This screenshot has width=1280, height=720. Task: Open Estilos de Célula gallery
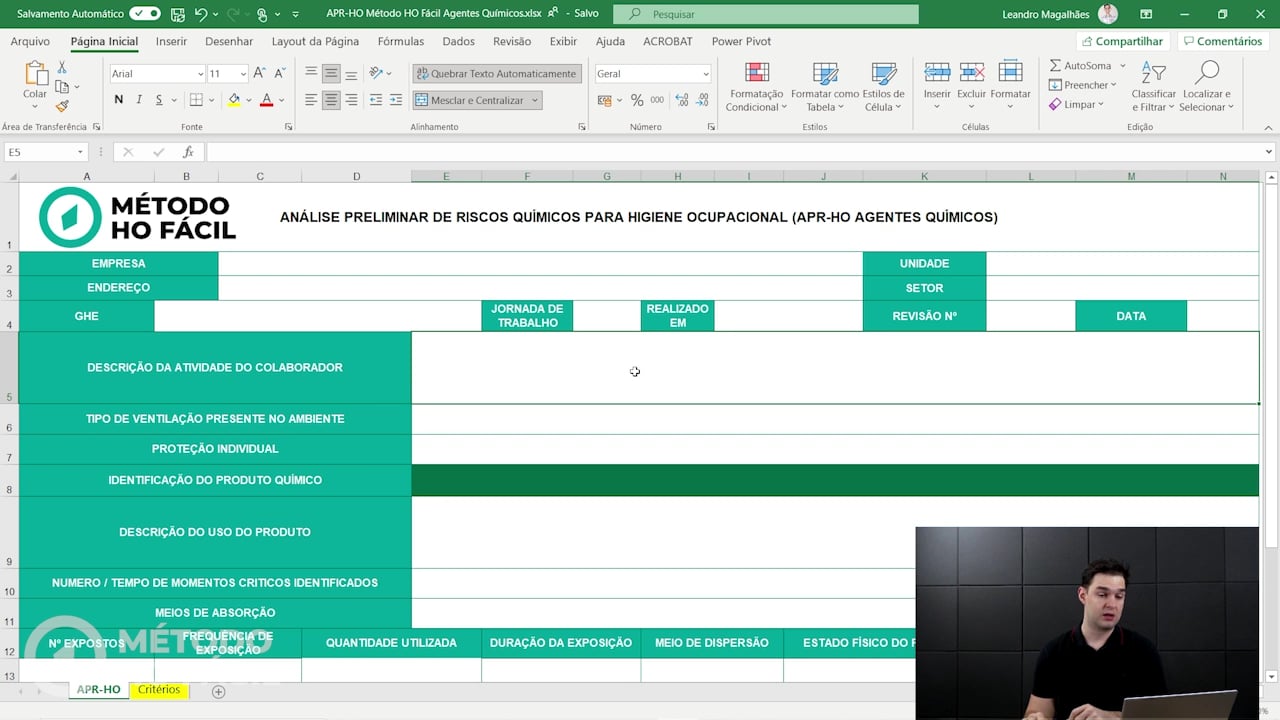coord(884,86)
